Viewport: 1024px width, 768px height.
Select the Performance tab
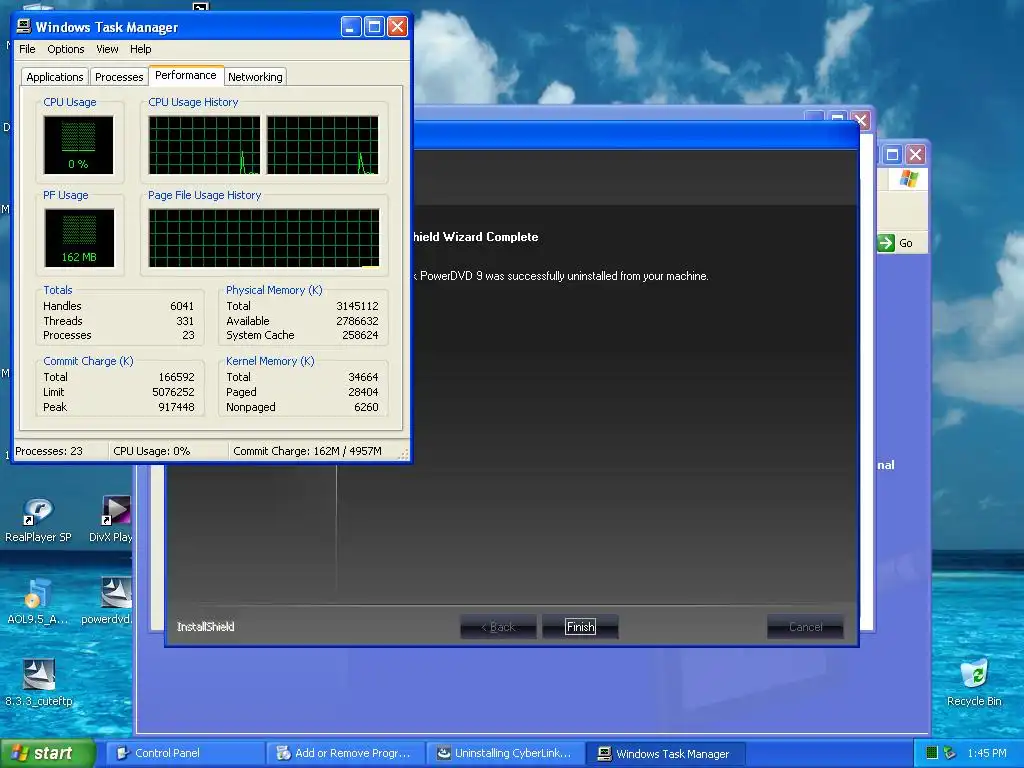(x=185, y=75)
